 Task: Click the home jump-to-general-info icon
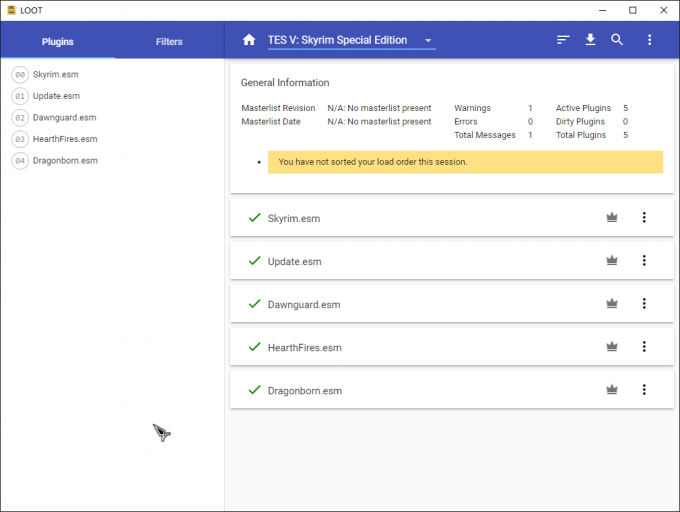click(249, 40)
